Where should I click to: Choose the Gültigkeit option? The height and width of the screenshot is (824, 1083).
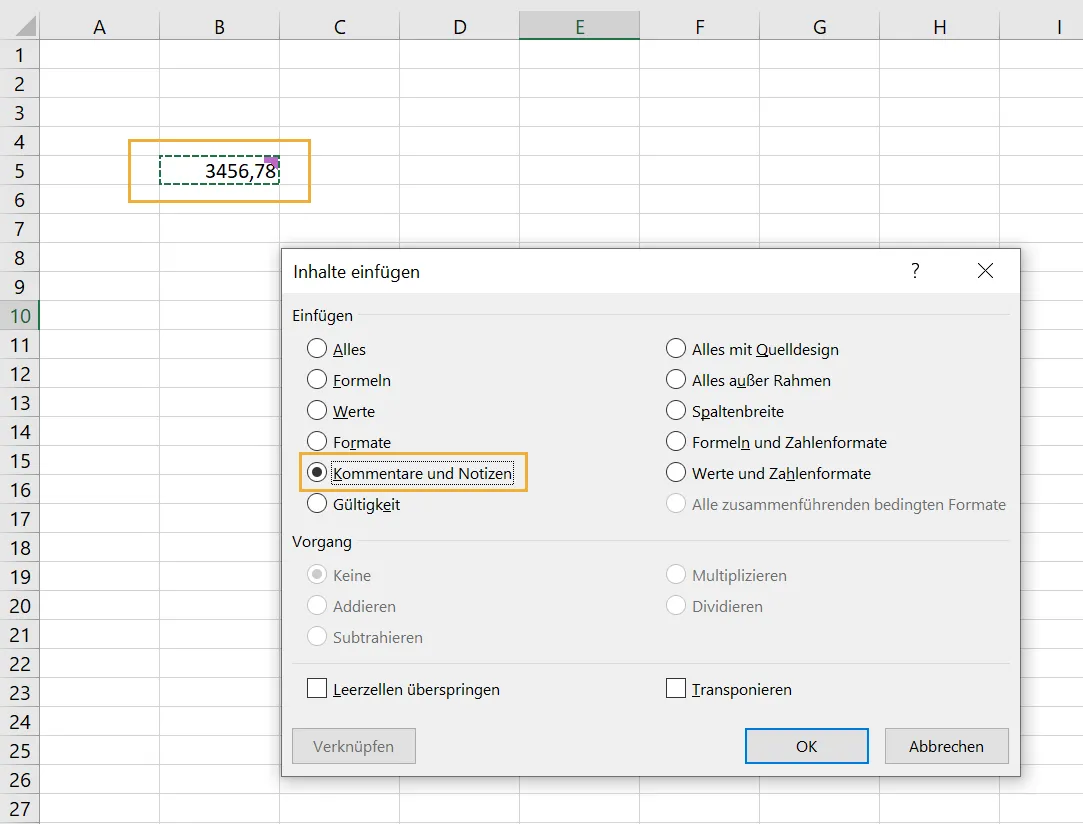tap(318, 505)
